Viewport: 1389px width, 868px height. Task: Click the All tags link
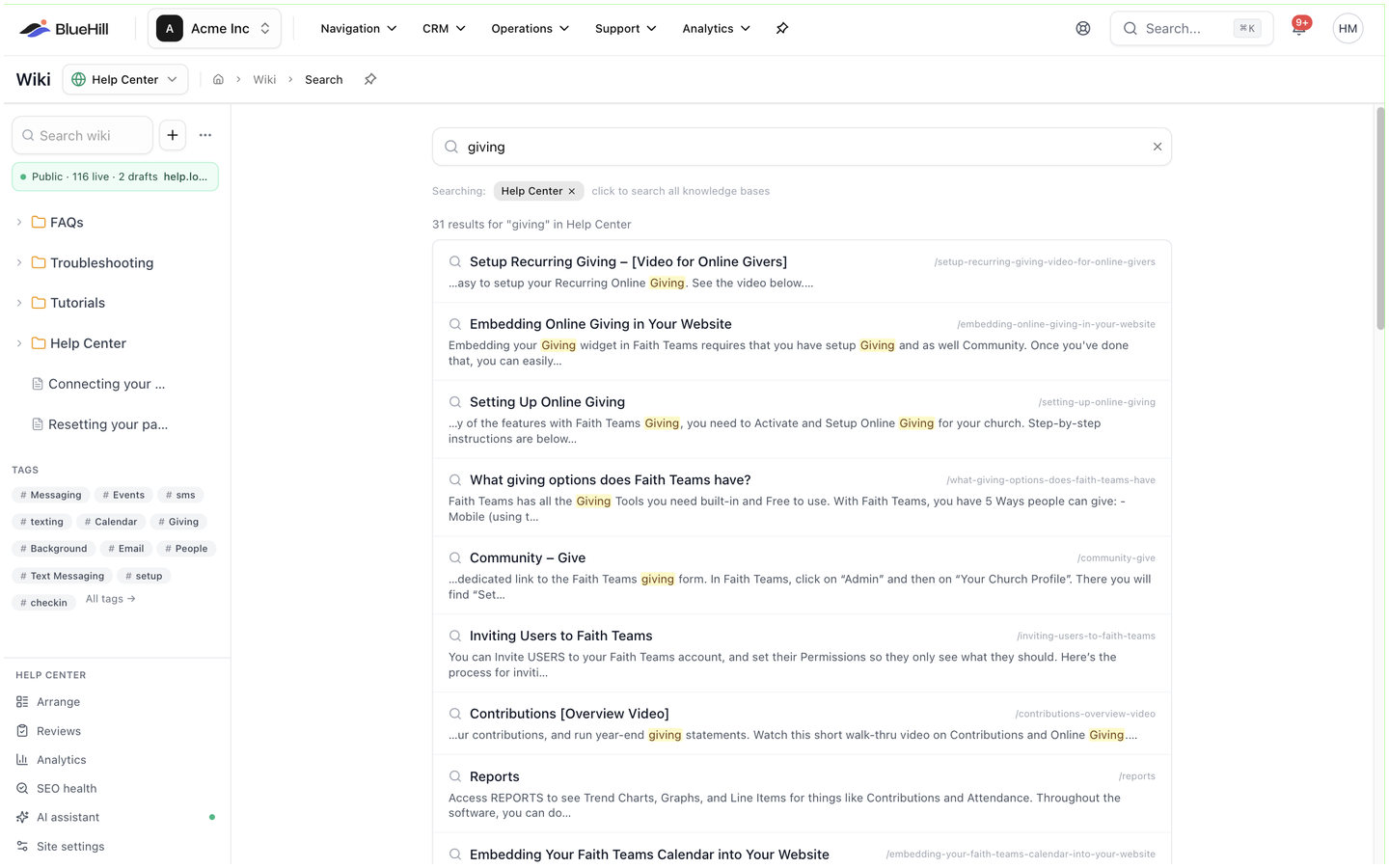[x=111, y=599]
